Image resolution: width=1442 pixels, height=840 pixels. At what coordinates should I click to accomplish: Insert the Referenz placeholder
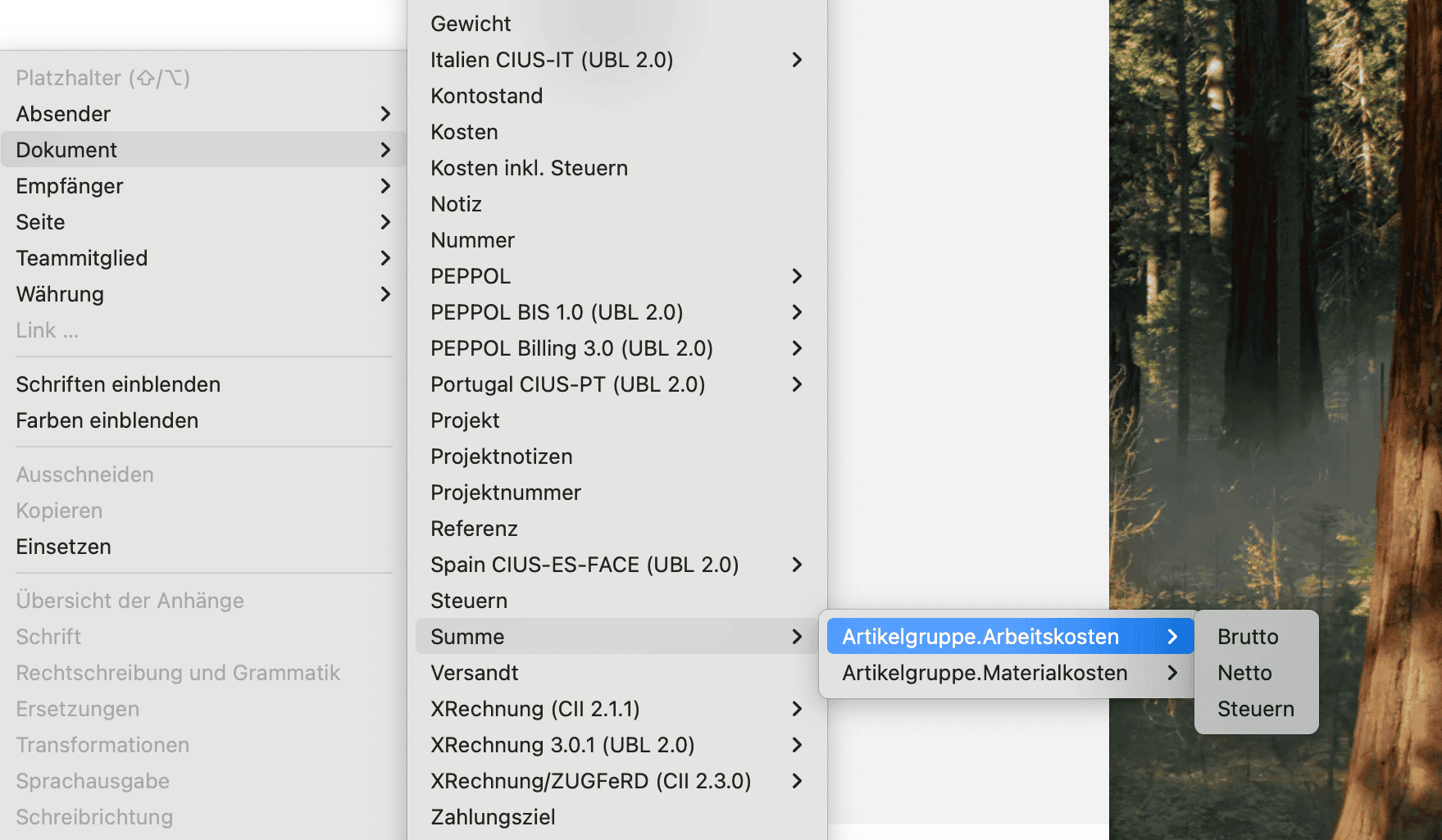pyautogui.click(x=616, y=529)
